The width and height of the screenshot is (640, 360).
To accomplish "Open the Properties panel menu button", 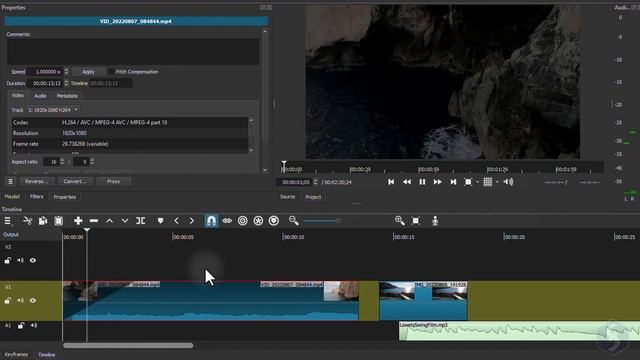I will [x=11, y=181].
